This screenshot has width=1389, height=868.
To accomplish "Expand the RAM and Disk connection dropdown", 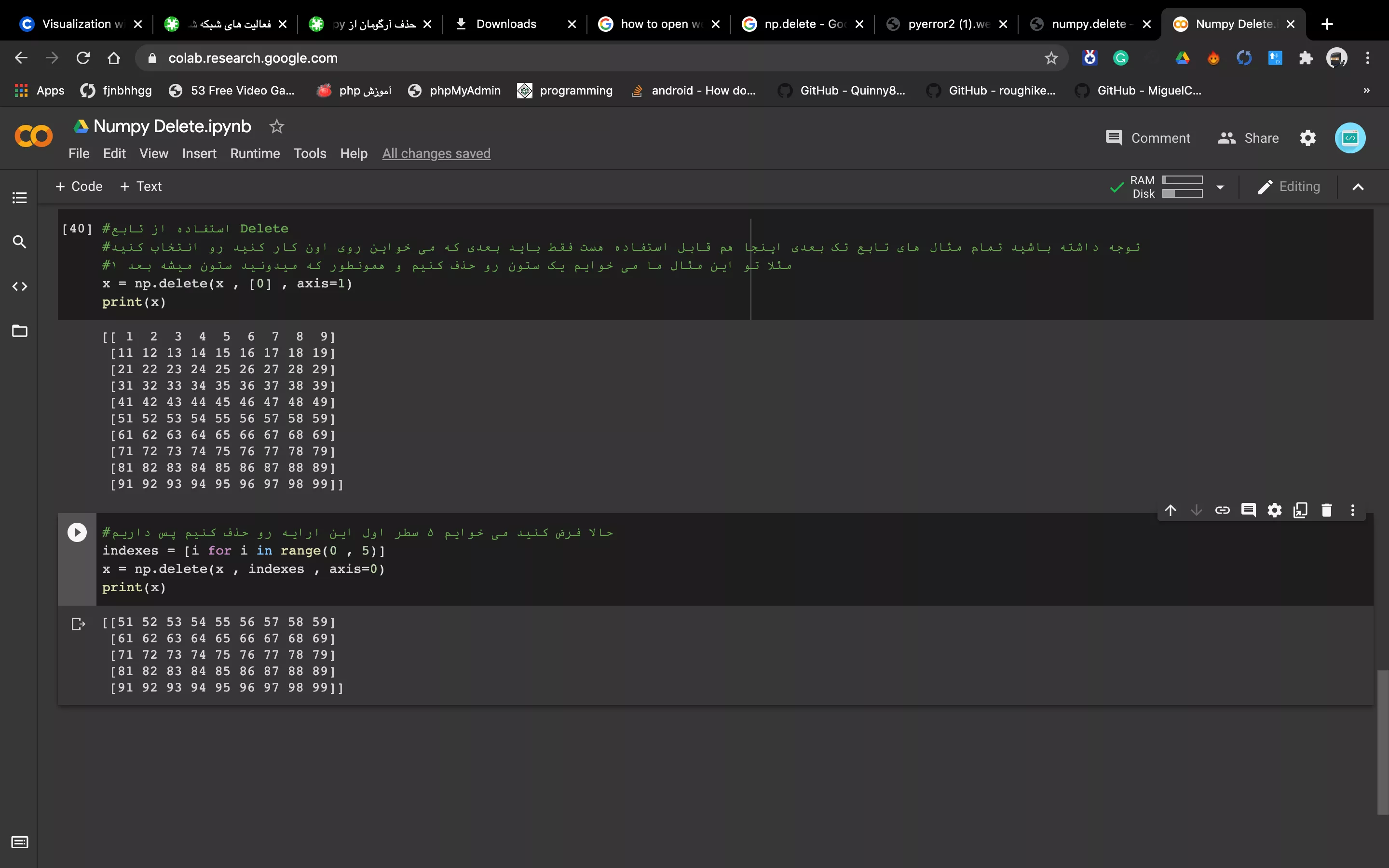I will (x=1220, y=187).
